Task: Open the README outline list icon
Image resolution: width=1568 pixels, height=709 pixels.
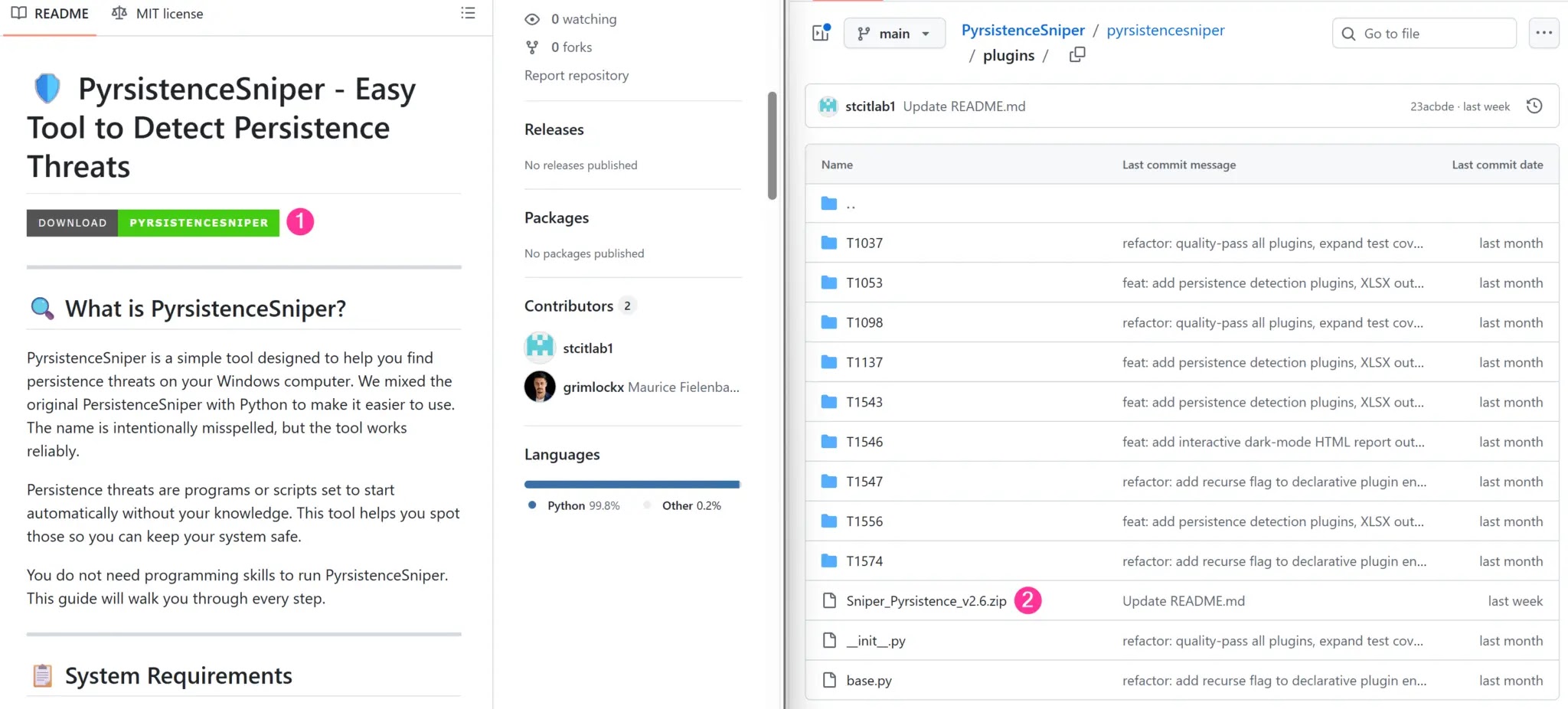Action: click(468, 13)
